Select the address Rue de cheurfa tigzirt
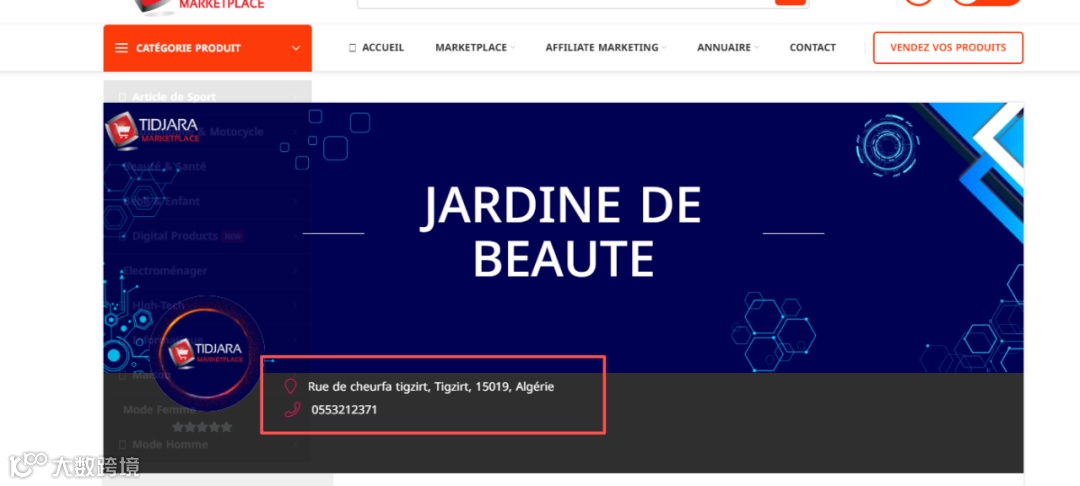Image resolution: width=1080 pixels, height=486 pixels. 430,387
